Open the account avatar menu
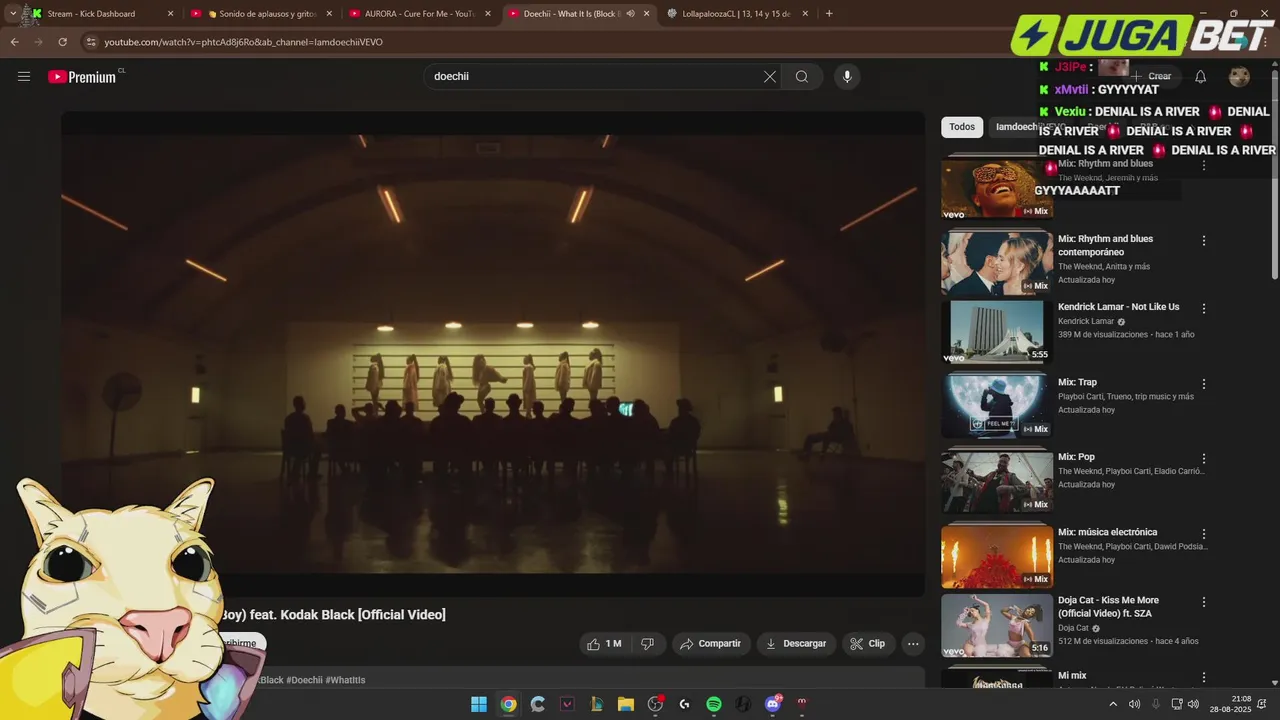This screenshot has height=720, width=1280. [x=1239, y=76]
